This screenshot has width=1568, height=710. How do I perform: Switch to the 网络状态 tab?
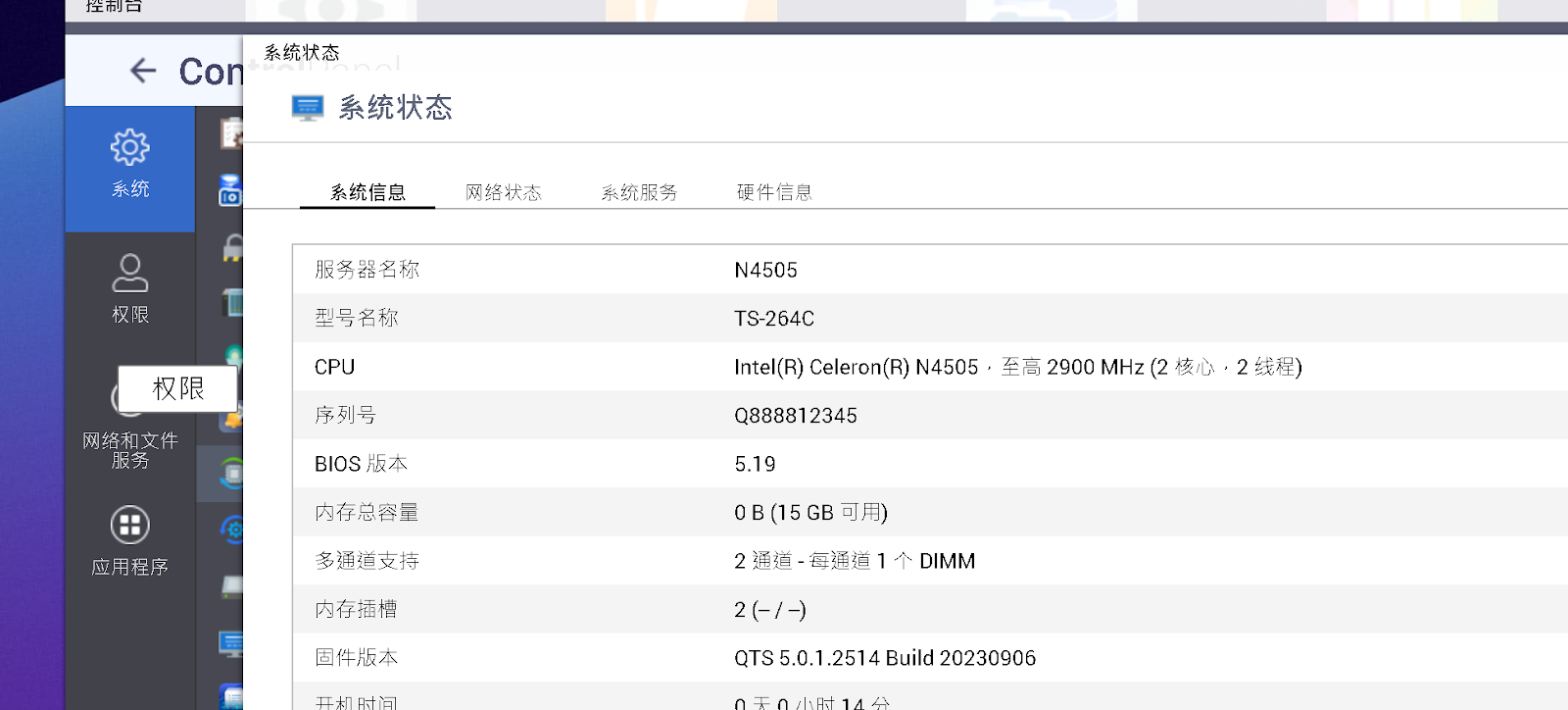(x=504, y=192)
